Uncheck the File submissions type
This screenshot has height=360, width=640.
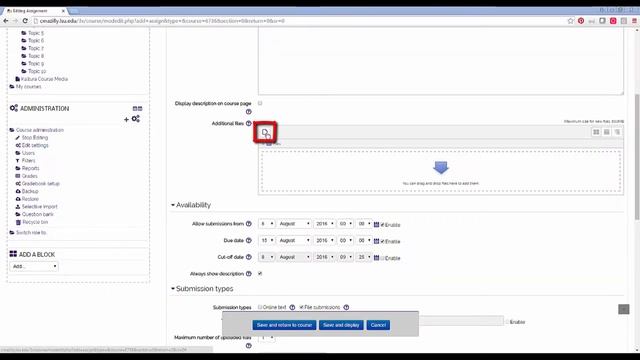[x=302, y=307]
